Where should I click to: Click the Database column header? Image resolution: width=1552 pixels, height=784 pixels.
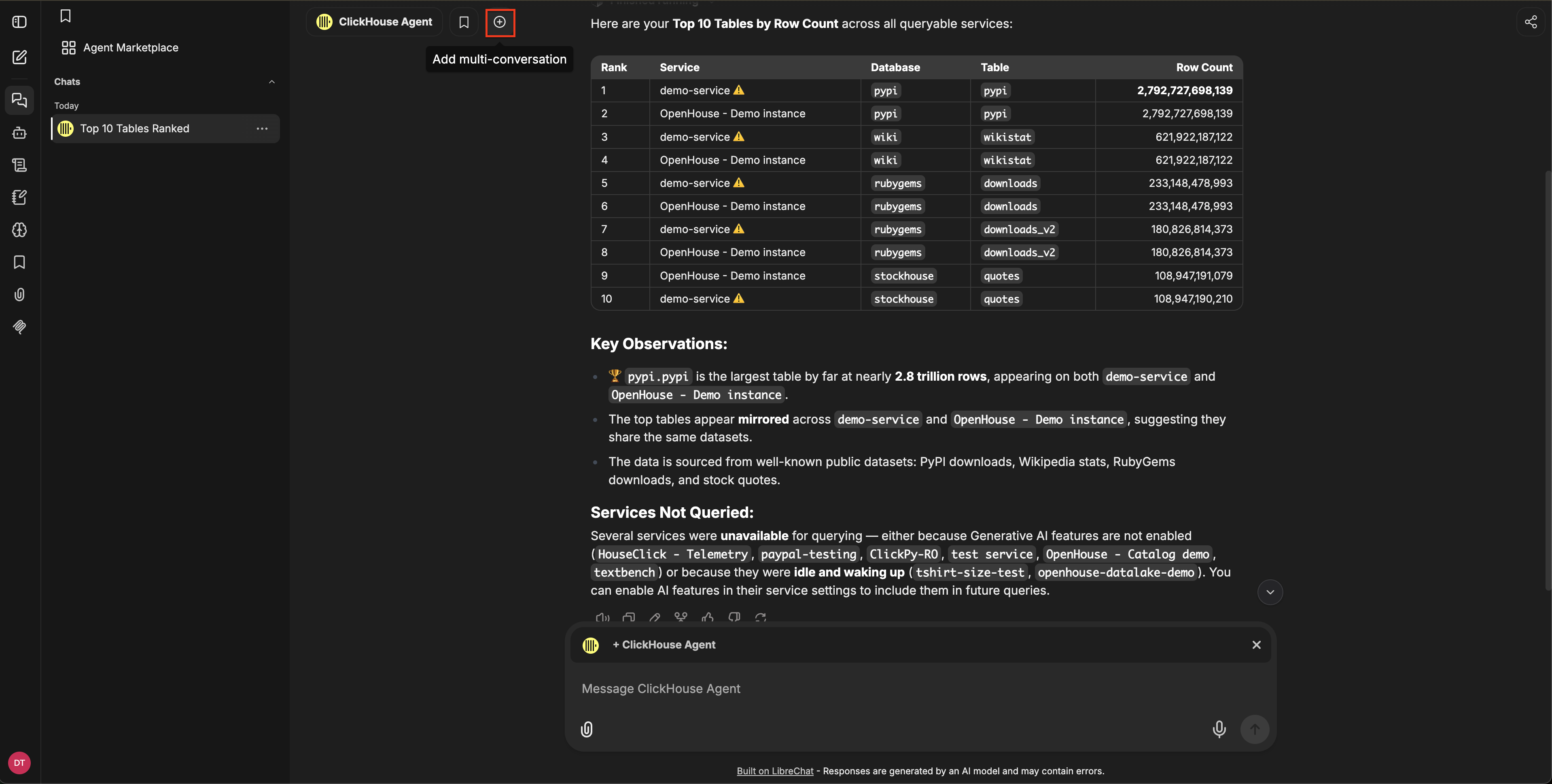pyautogui.click(x=895, y=68)
